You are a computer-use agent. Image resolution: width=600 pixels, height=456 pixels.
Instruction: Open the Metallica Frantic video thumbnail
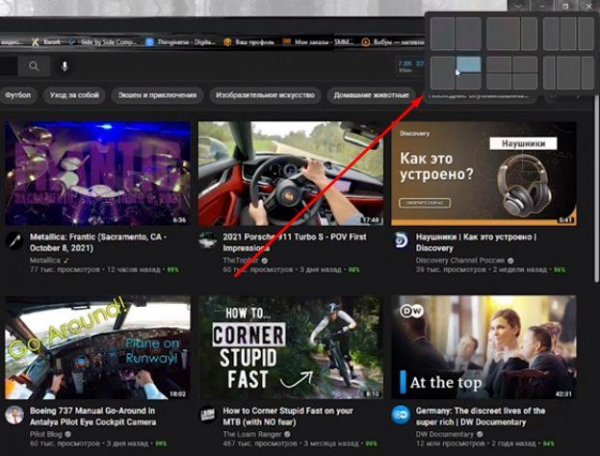98,174
